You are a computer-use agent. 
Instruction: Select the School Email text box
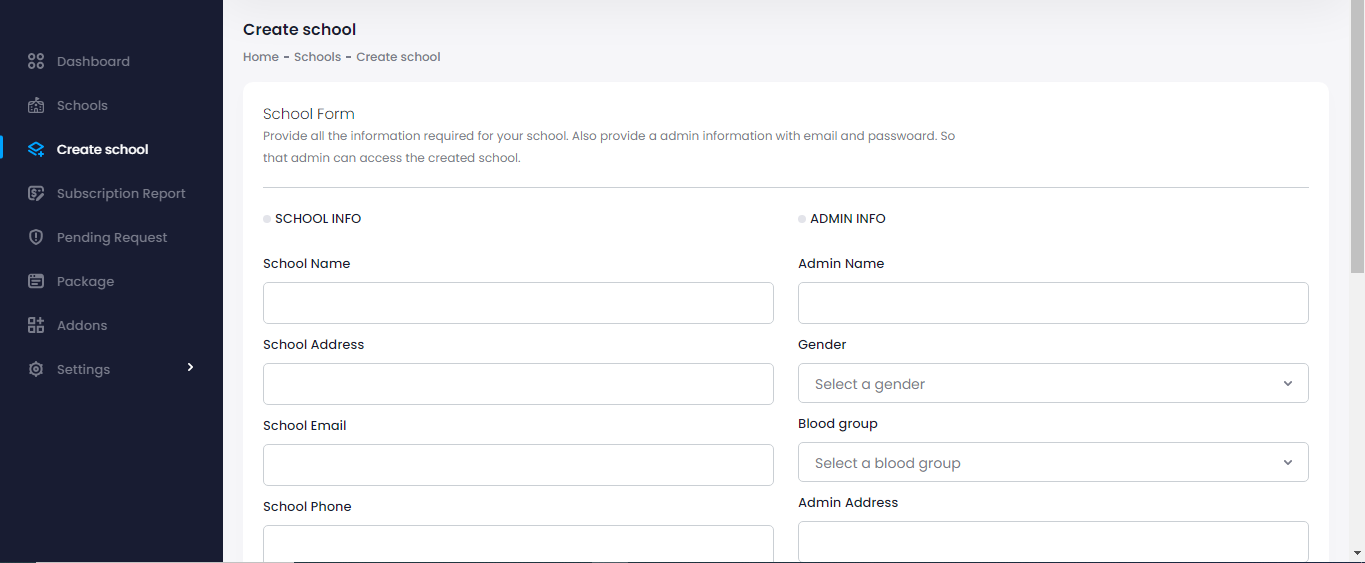518,464
